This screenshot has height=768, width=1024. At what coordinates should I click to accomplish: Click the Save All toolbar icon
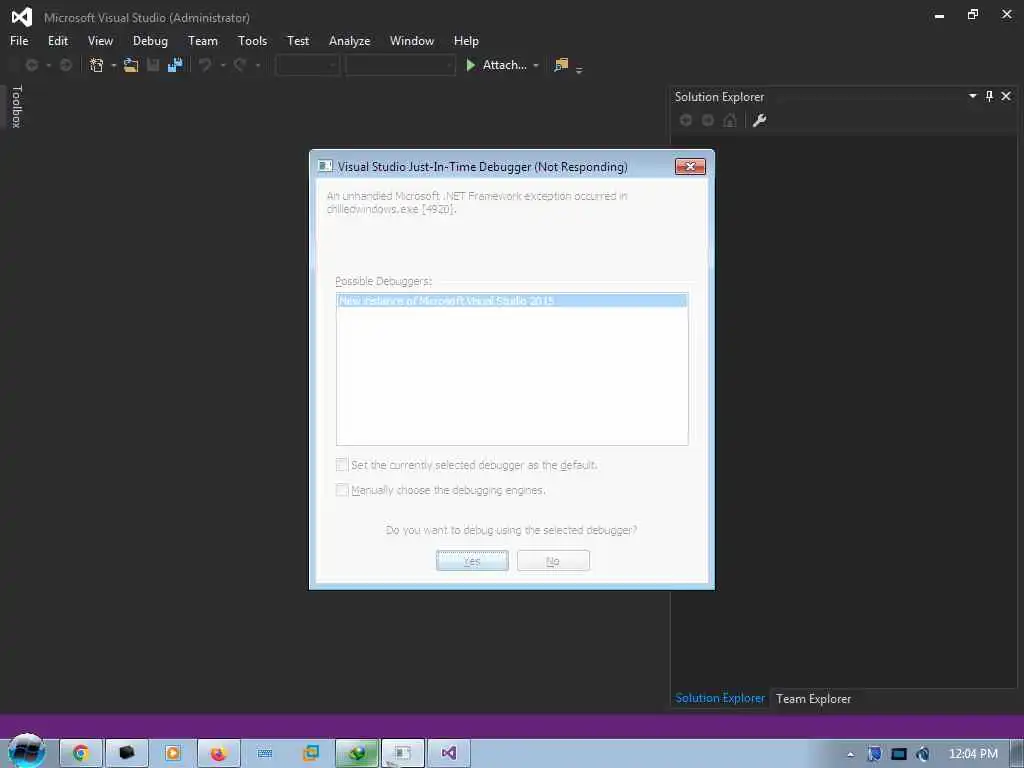click(175, 65)
